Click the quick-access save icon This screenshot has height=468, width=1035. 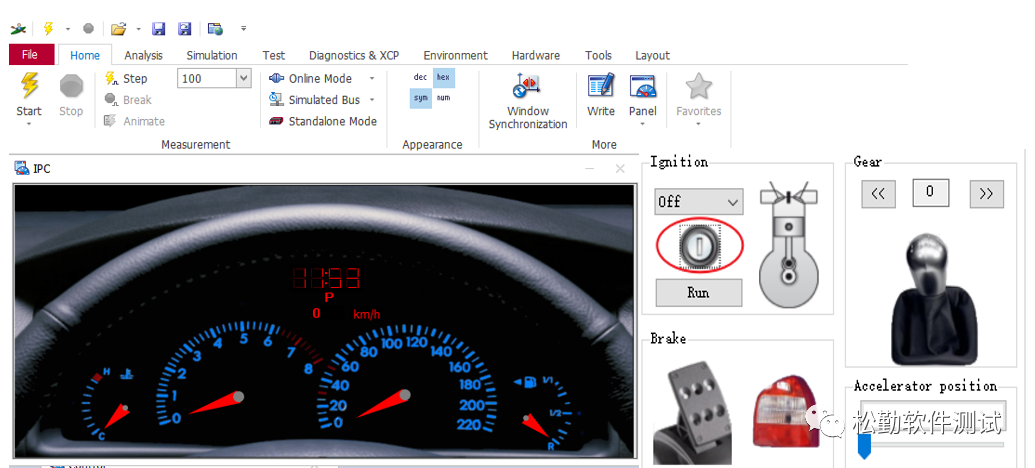[158, 28]
